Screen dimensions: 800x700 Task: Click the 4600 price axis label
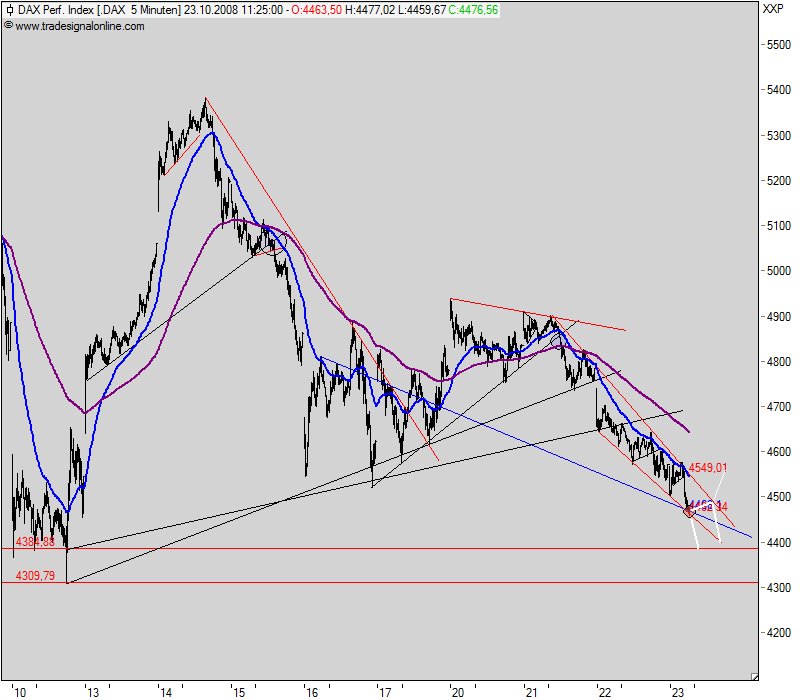(779, 452)
